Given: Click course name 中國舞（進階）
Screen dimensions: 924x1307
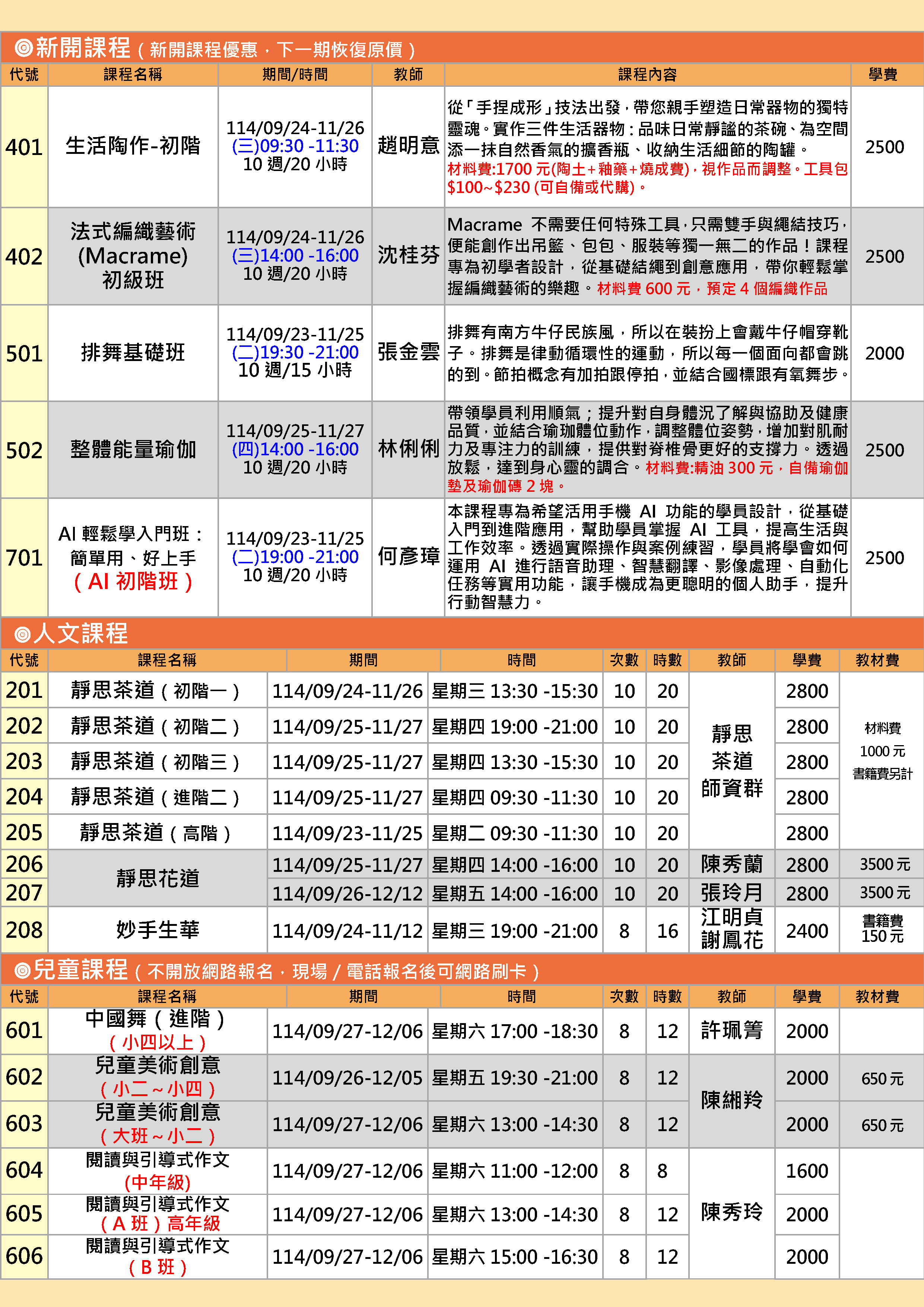Looking at the screenshot, I should [x=156, y=1018].
